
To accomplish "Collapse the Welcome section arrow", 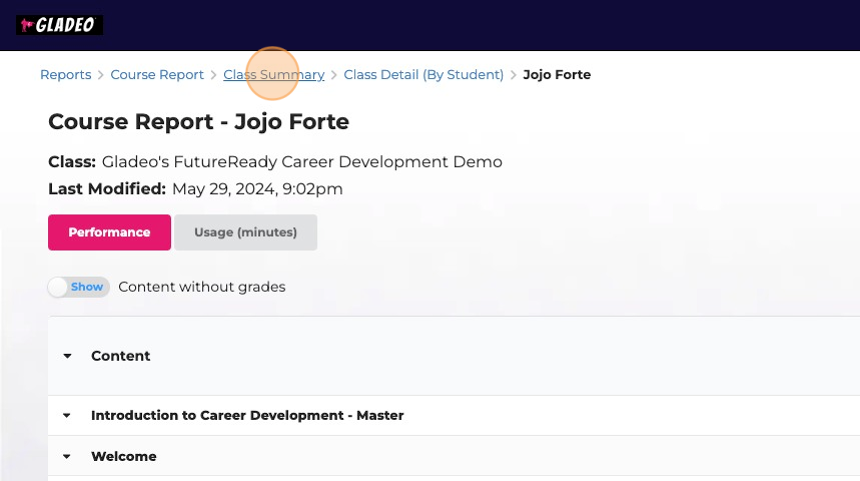I will 67,457.
